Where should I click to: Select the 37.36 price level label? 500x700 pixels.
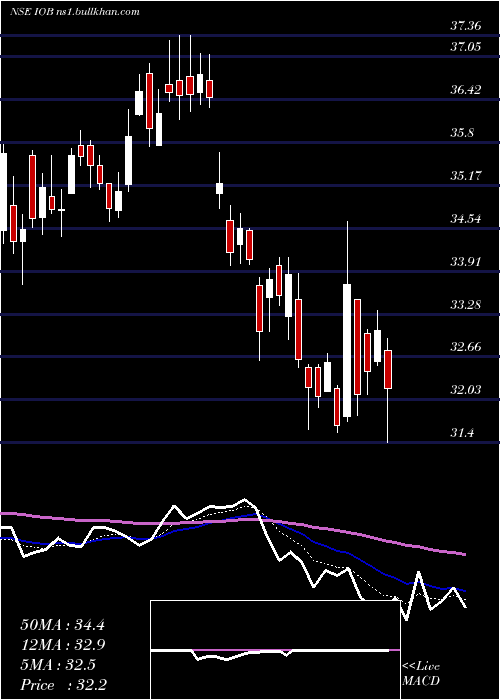pyautogui.click(x=466, y=26)
